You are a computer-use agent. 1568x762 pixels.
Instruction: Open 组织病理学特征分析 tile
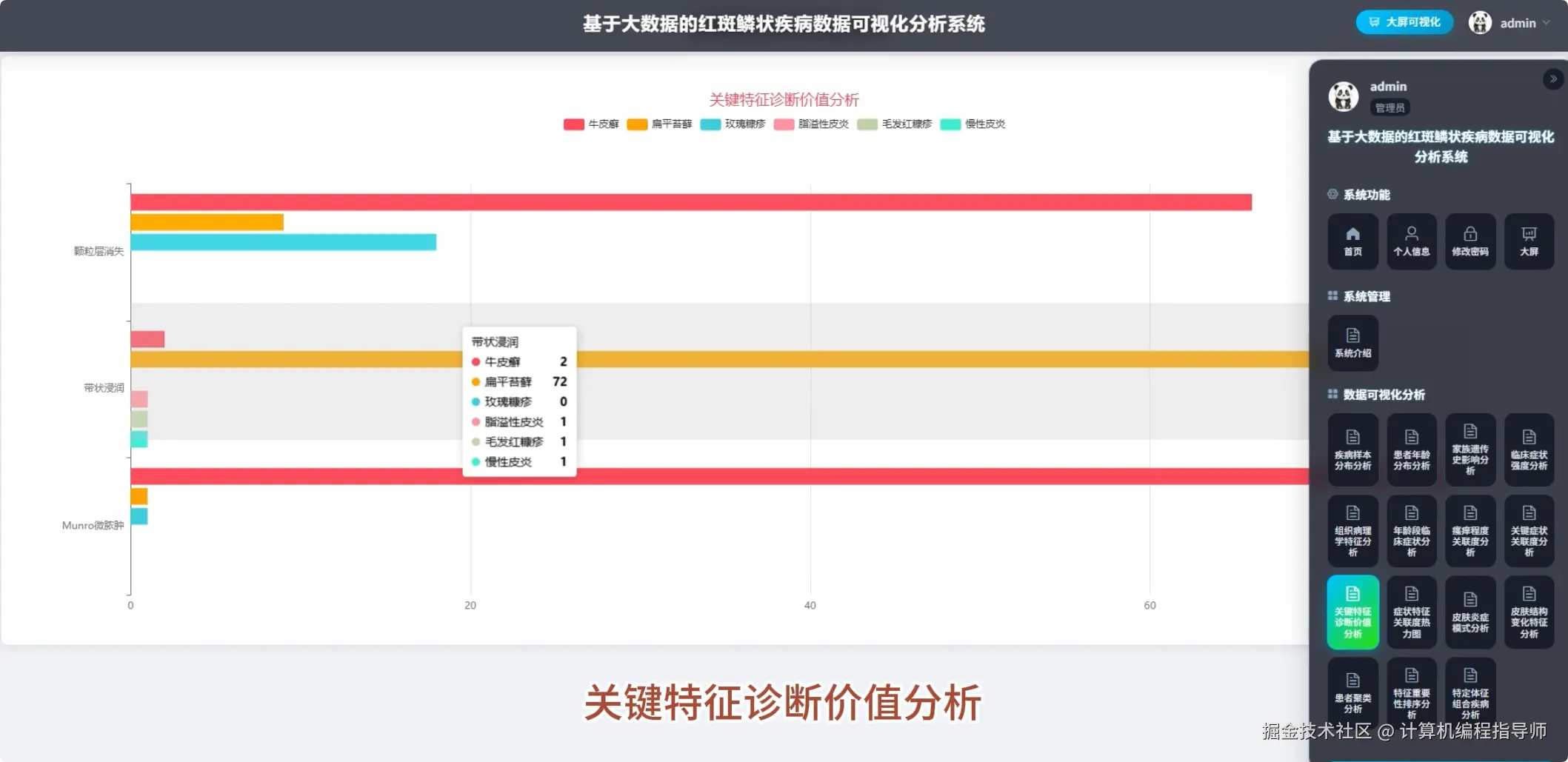[x=1352, y=531]
